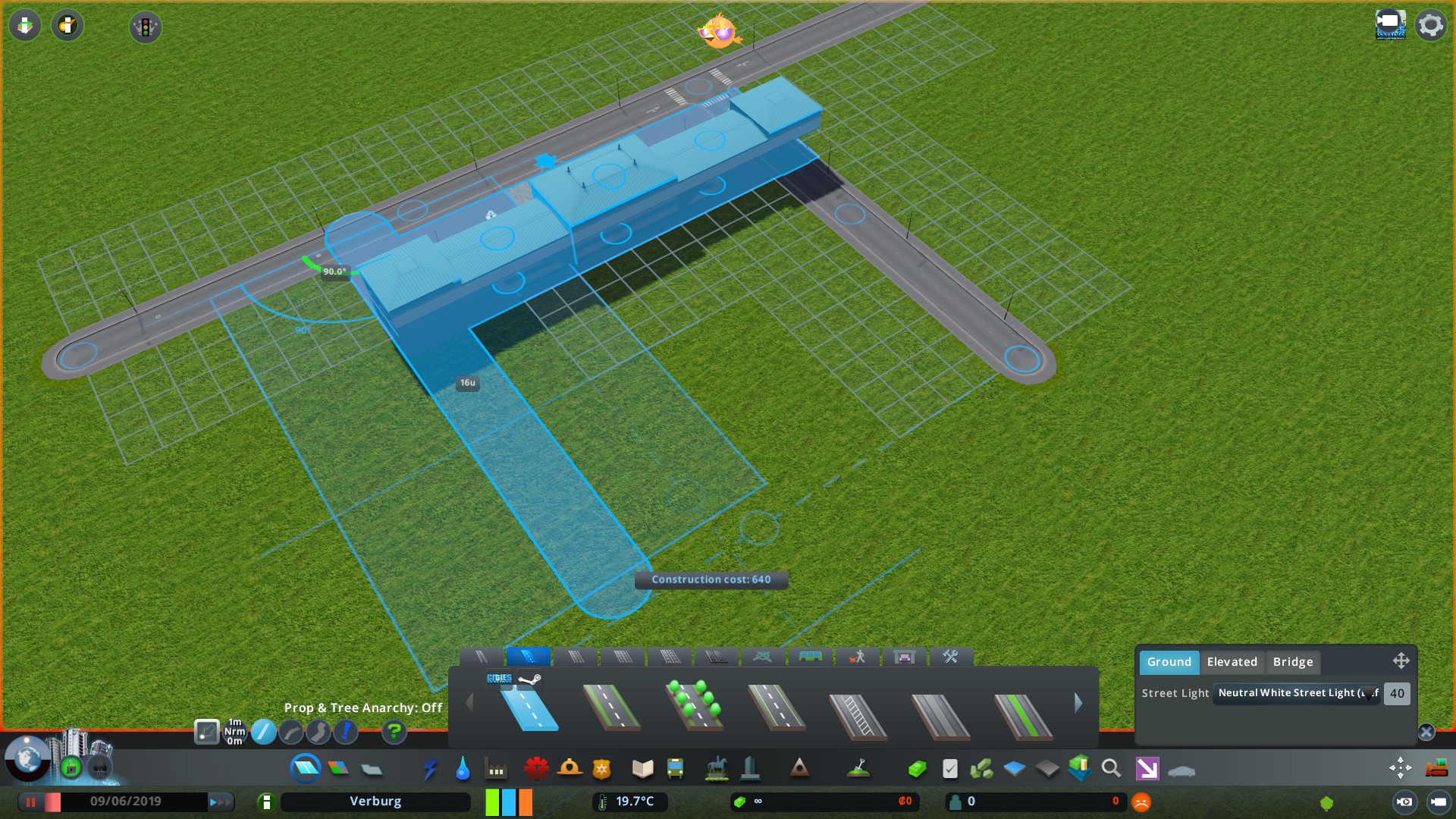Select curved road drawing mode
Viewport: 1456px width, 819px height.
[291, 732]
